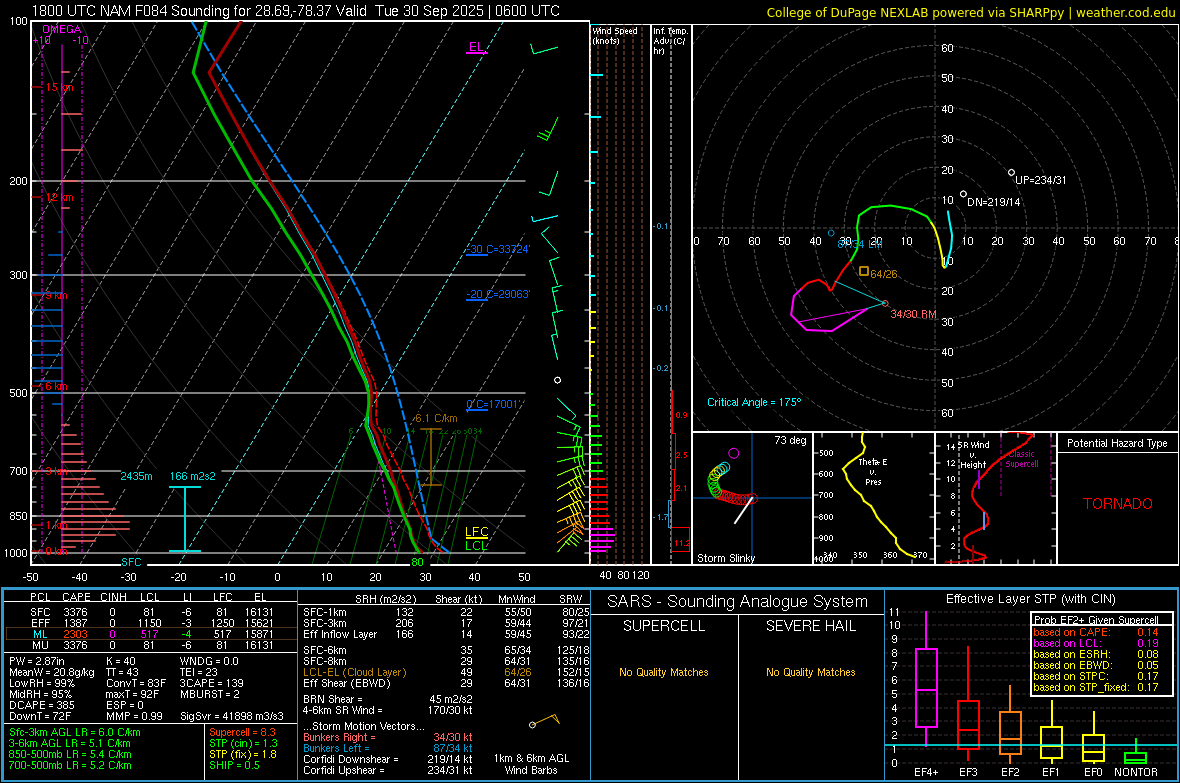Click the 'Potential Hazard Type' header
Viewport: 1180px width, 783px height.
pos(1117,443)
